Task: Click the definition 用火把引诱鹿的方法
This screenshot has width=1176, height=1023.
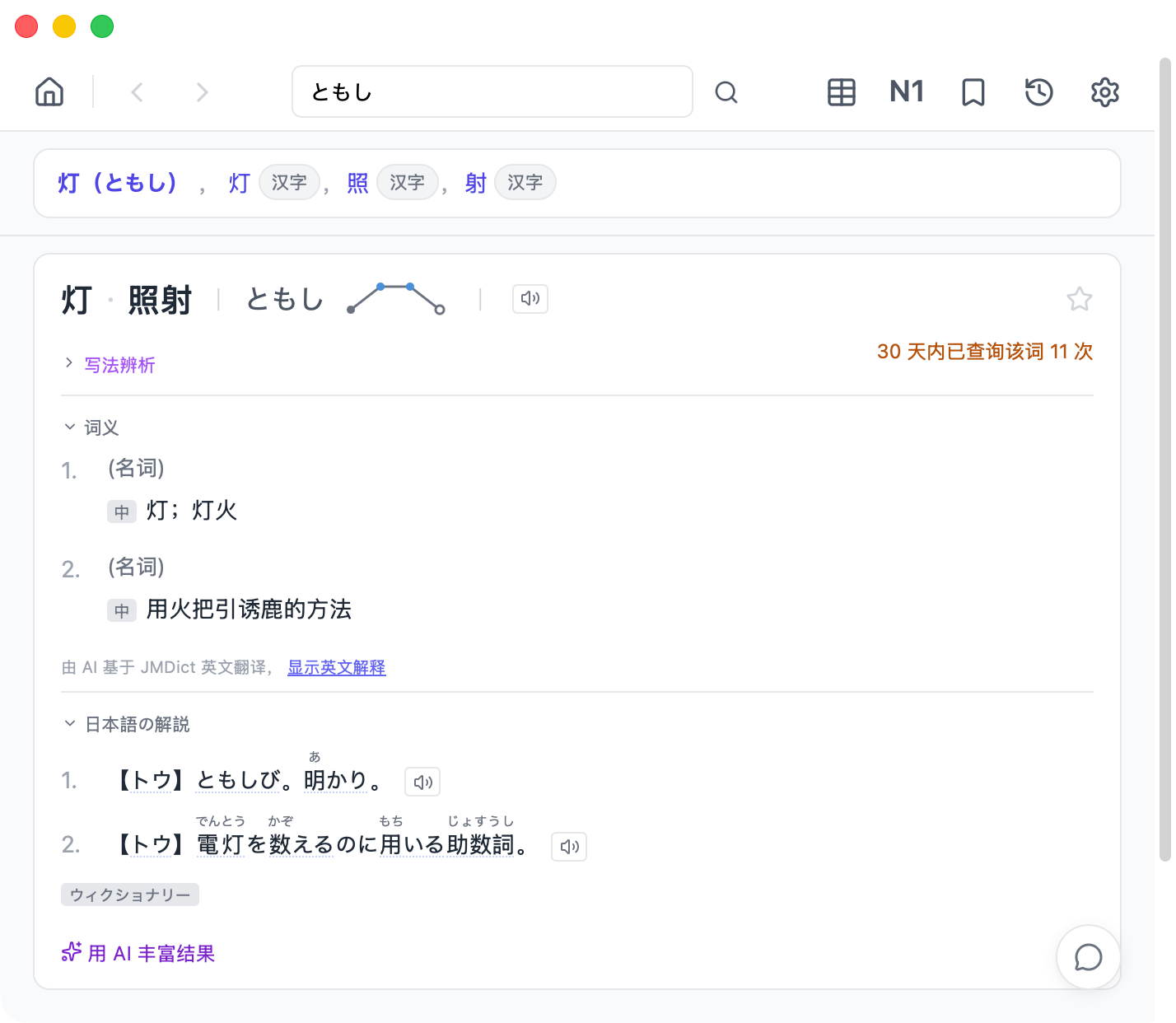Action: (x=249, y=610)
